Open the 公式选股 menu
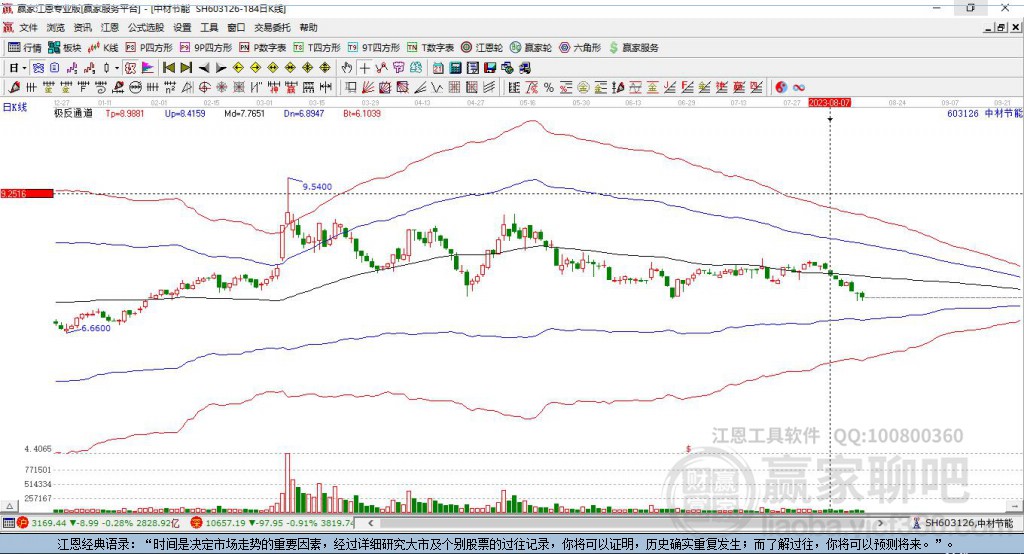This screenshot has width=1024, height=554. 146,27
